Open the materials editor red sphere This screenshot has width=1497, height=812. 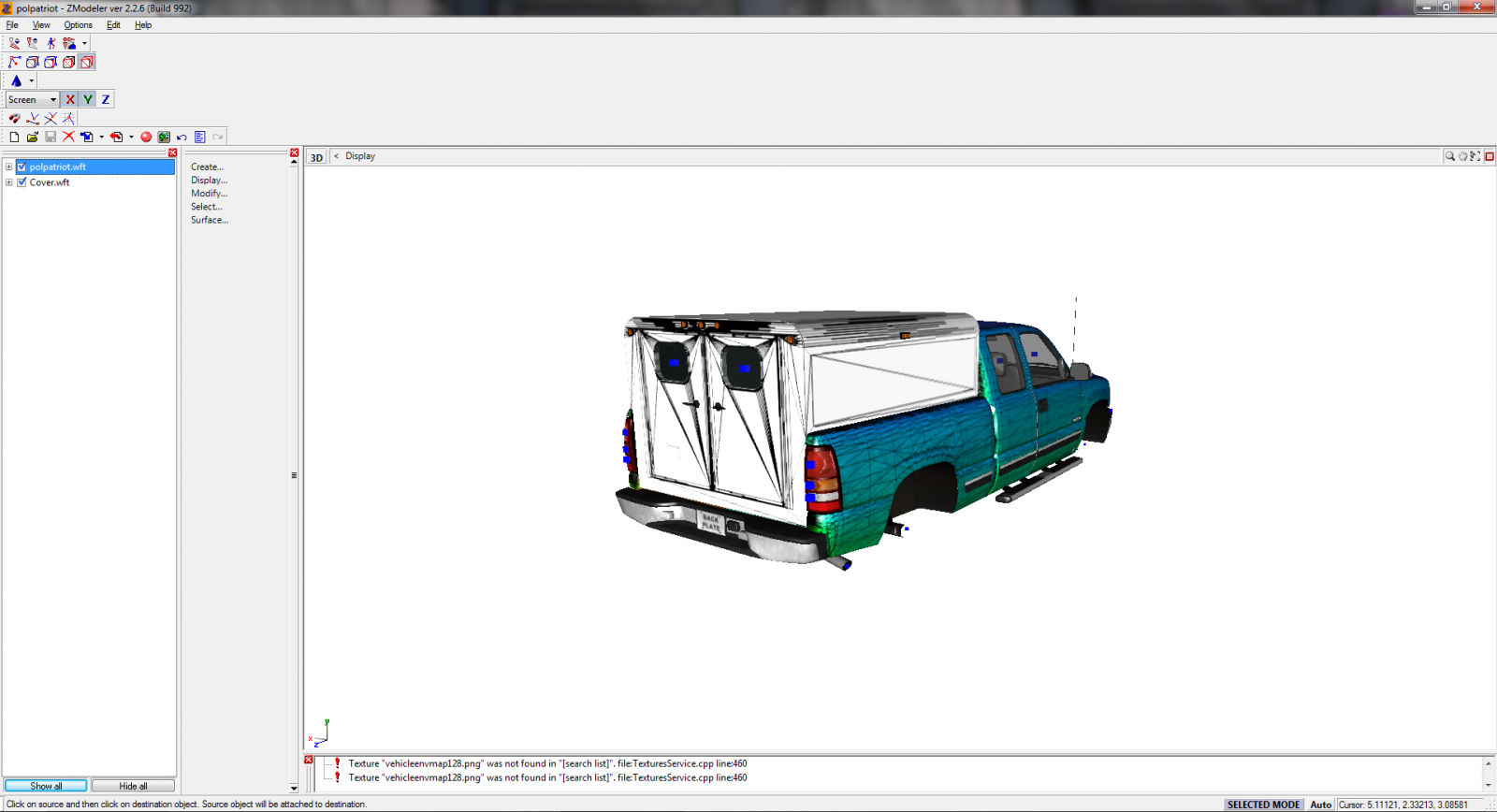146,137
